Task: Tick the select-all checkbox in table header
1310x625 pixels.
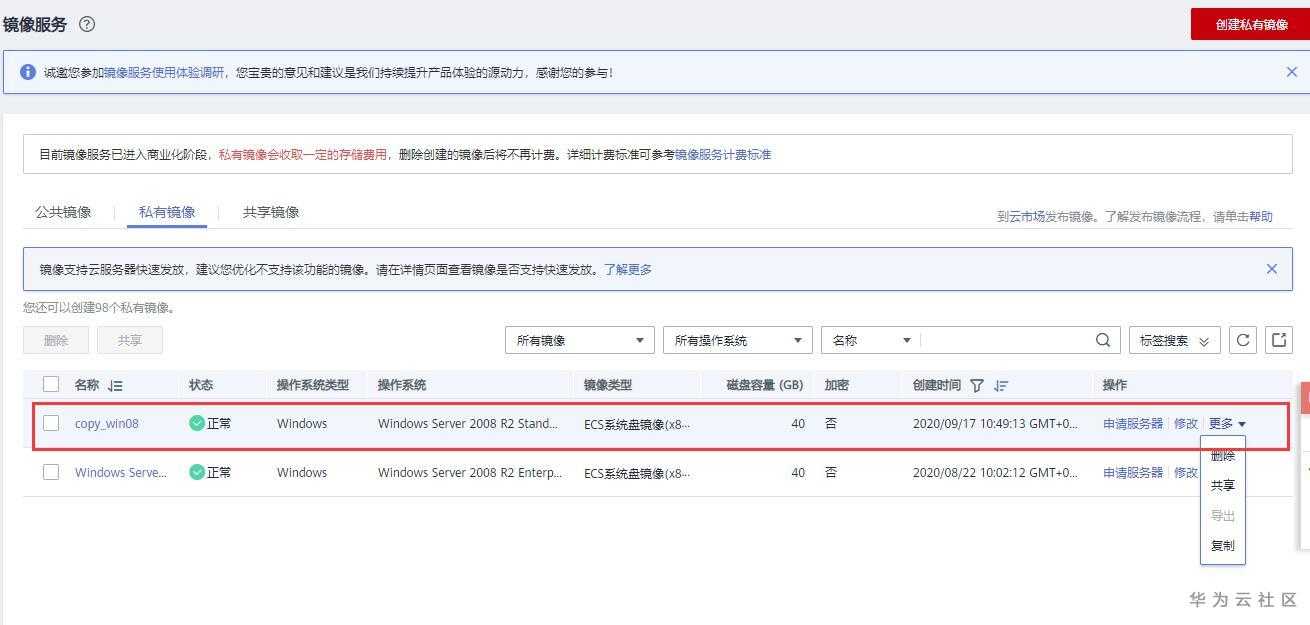Action: point(51,384)
